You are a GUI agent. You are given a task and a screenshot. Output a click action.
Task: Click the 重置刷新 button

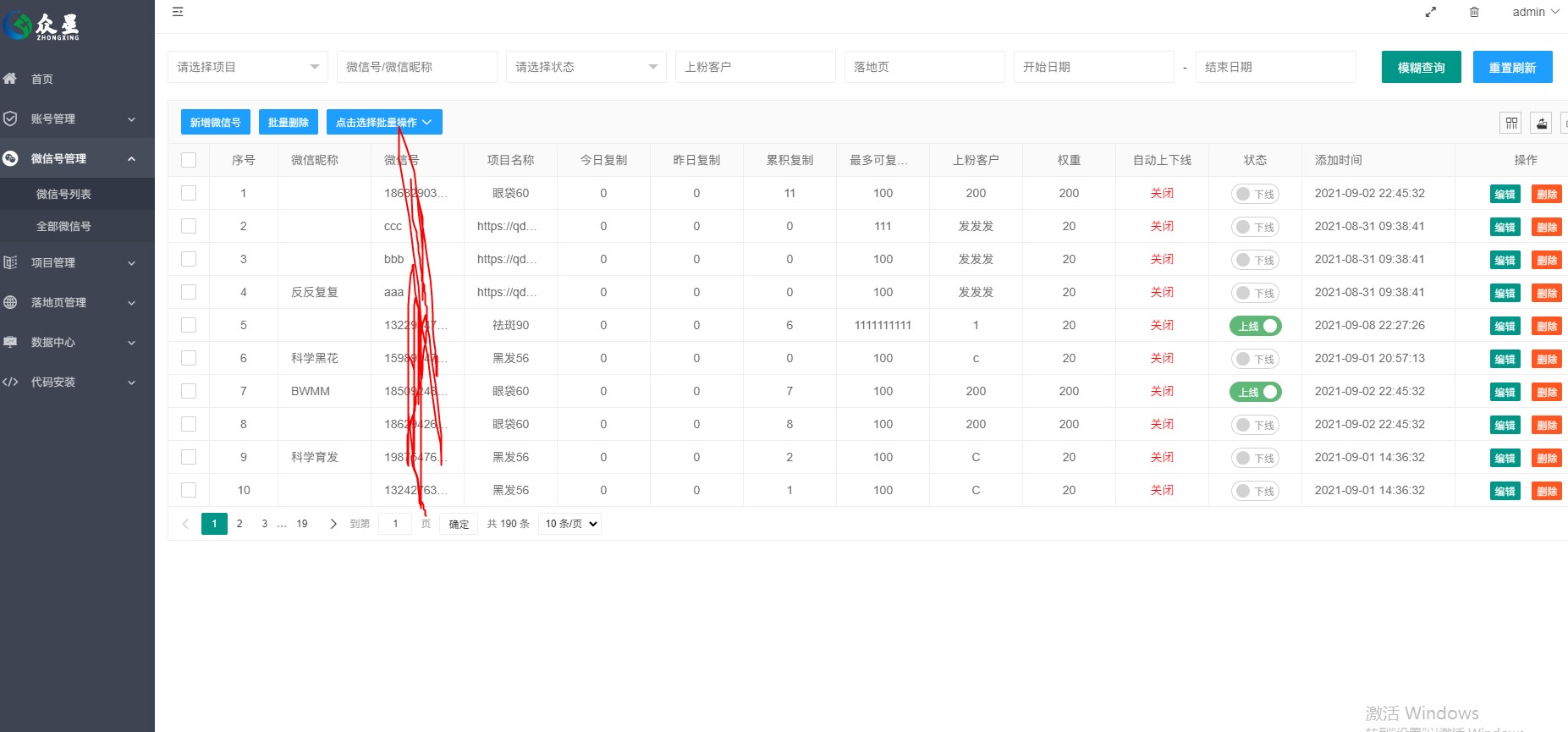point(1512,67)
